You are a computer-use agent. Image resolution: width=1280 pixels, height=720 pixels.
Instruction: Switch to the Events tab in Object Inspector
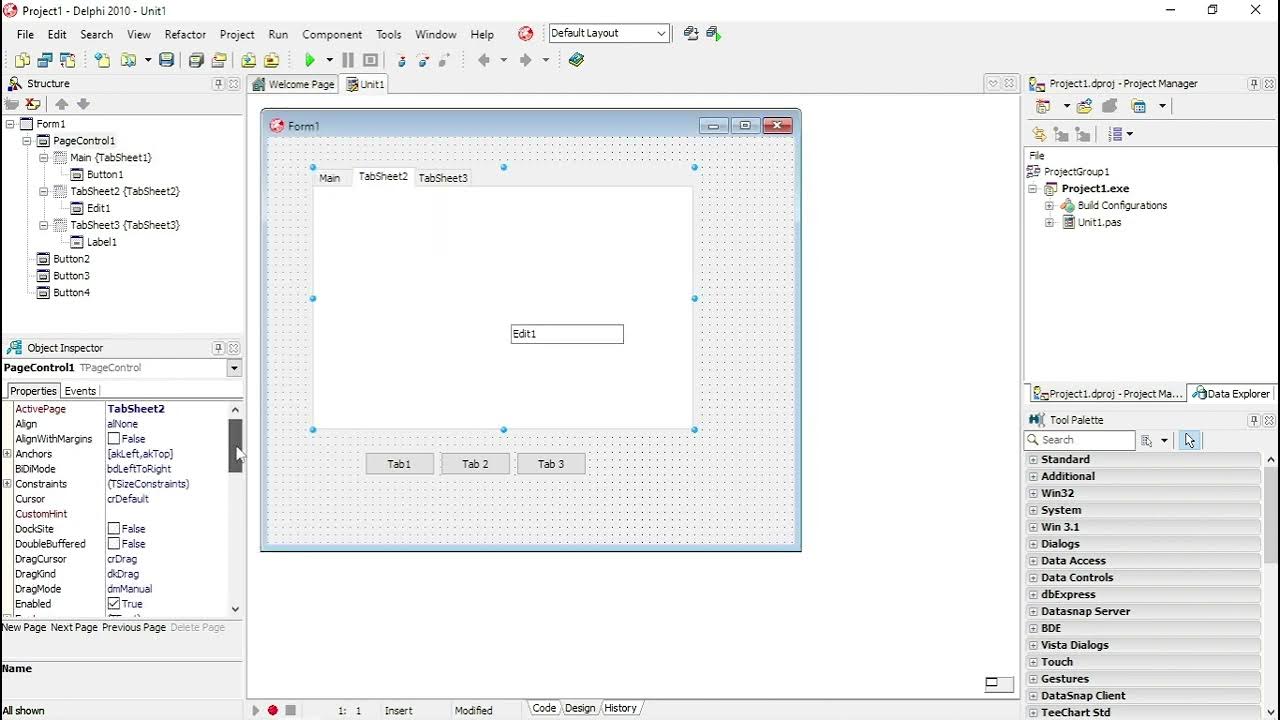pyautogui.click(x=80, y=391)
